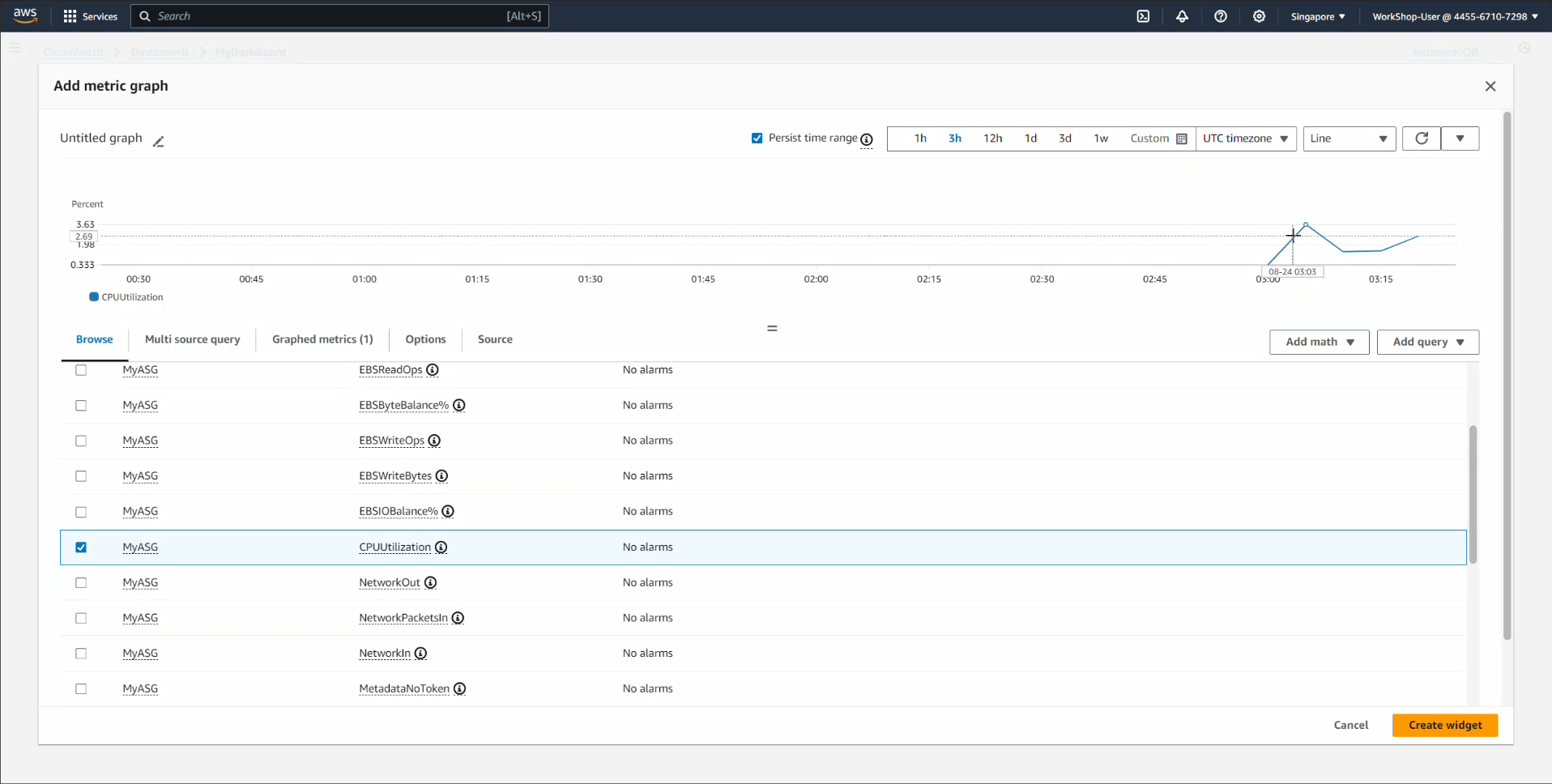Check the EBSByteBalance% row checkbox
The width and height of the screenshot is (1552, 784).
tap(81, 405)
